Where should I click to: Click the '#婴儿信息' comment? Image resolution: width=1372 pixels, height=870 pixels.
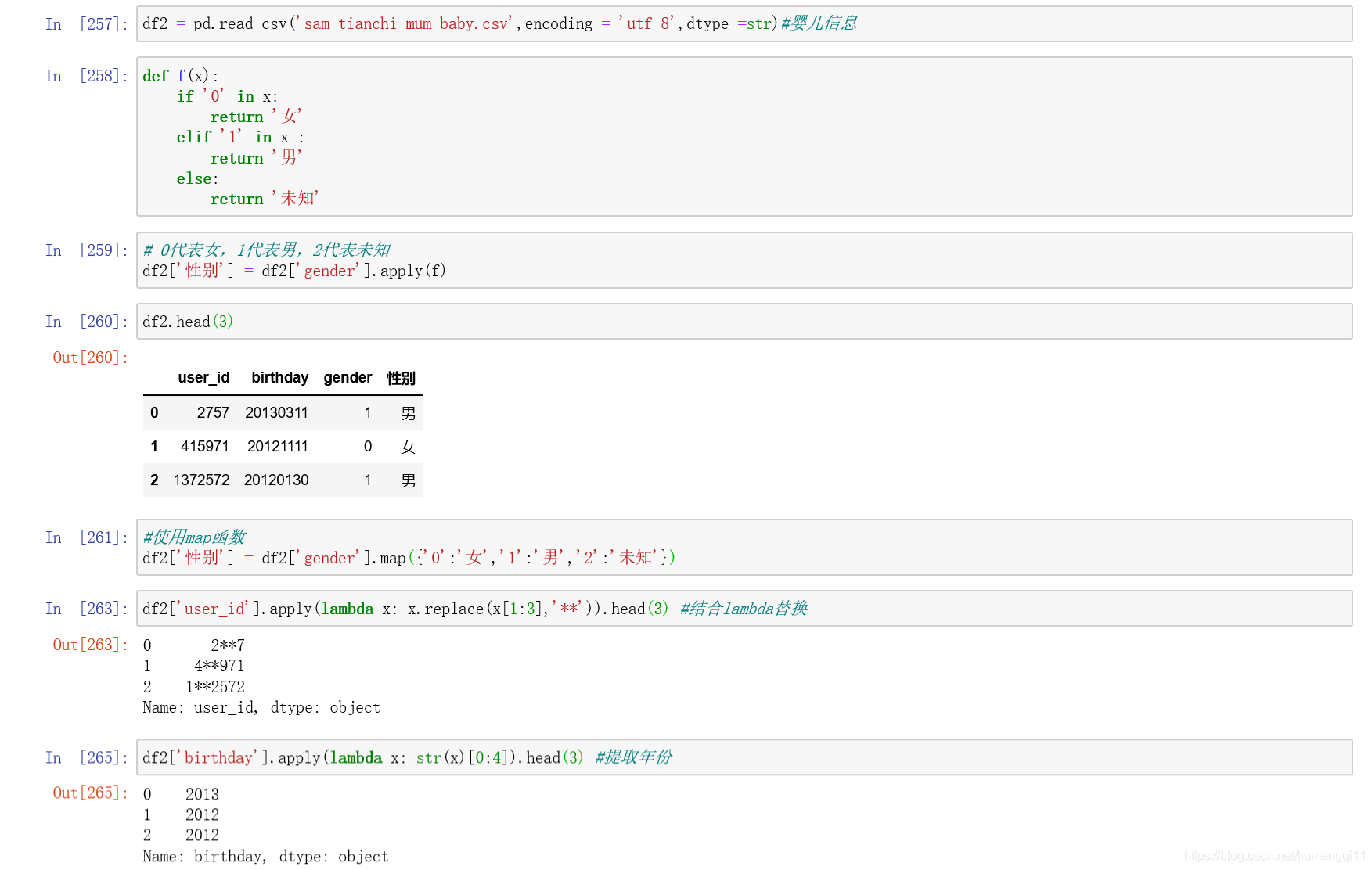tap(819, 23)
